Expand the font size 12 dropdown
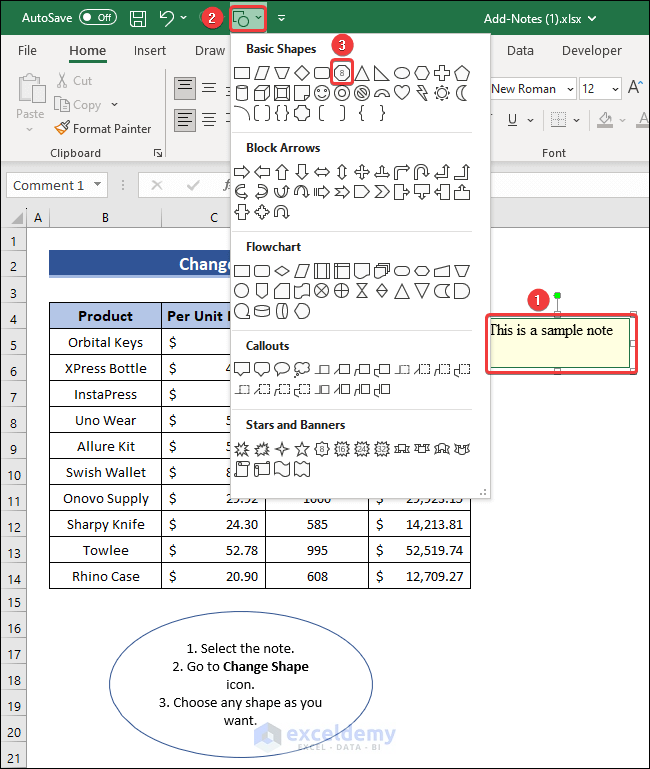Screen dimensions: 650x769 point(615,89)
